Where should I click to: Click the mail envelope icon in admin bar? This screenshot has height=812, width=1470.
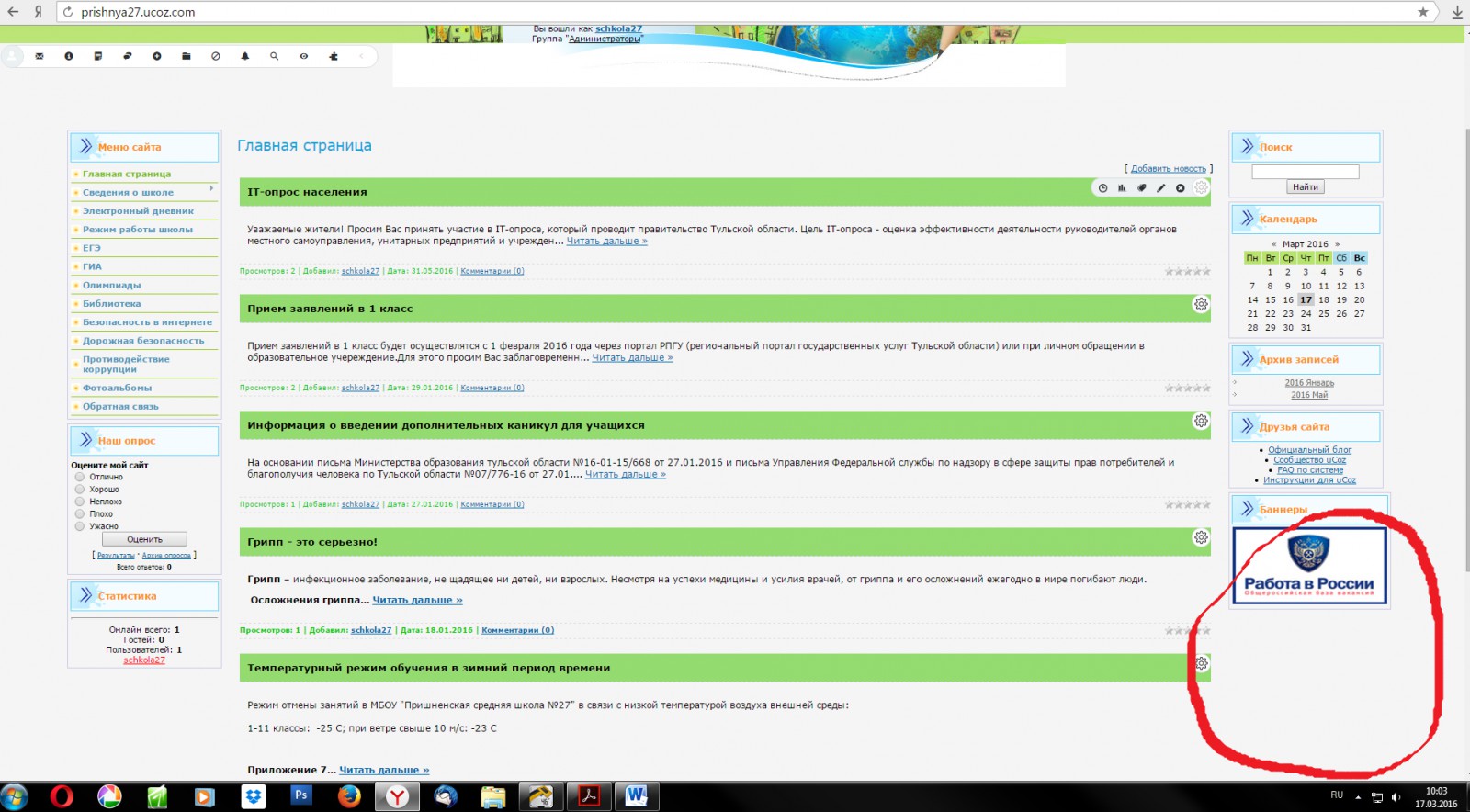[40, 56]
